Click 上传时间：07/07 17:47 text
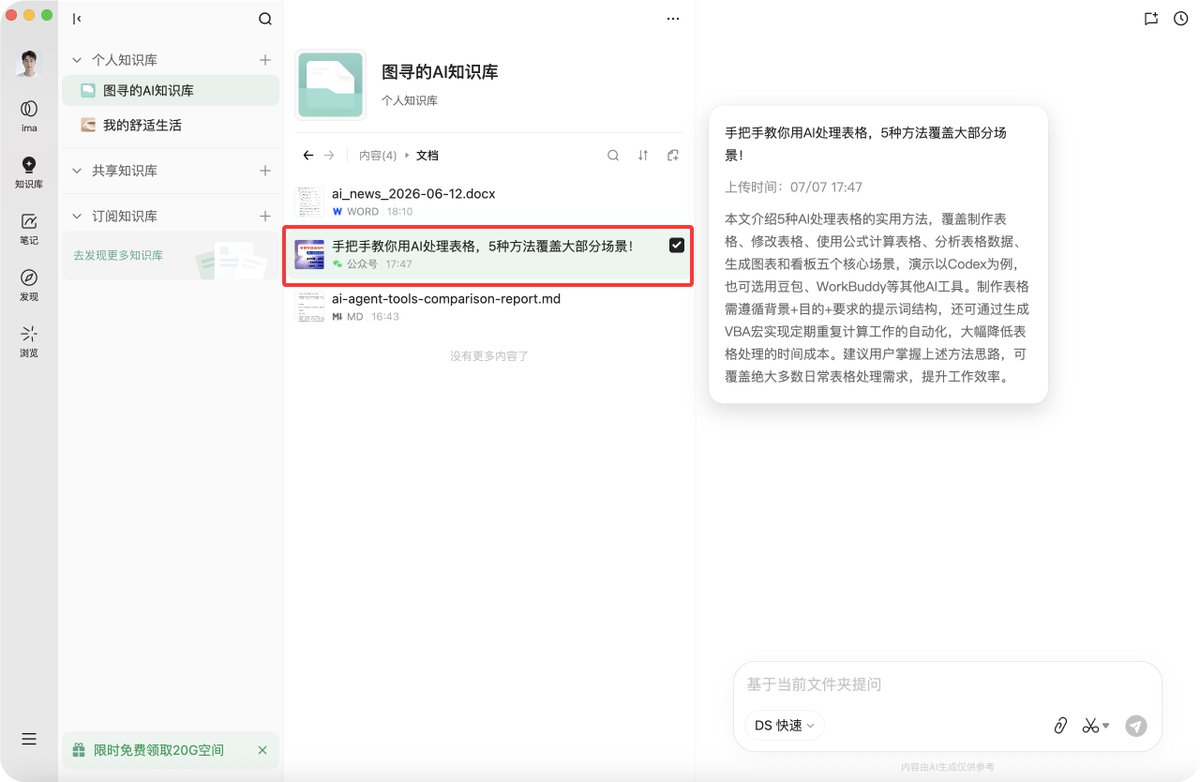 pos(794,187)
